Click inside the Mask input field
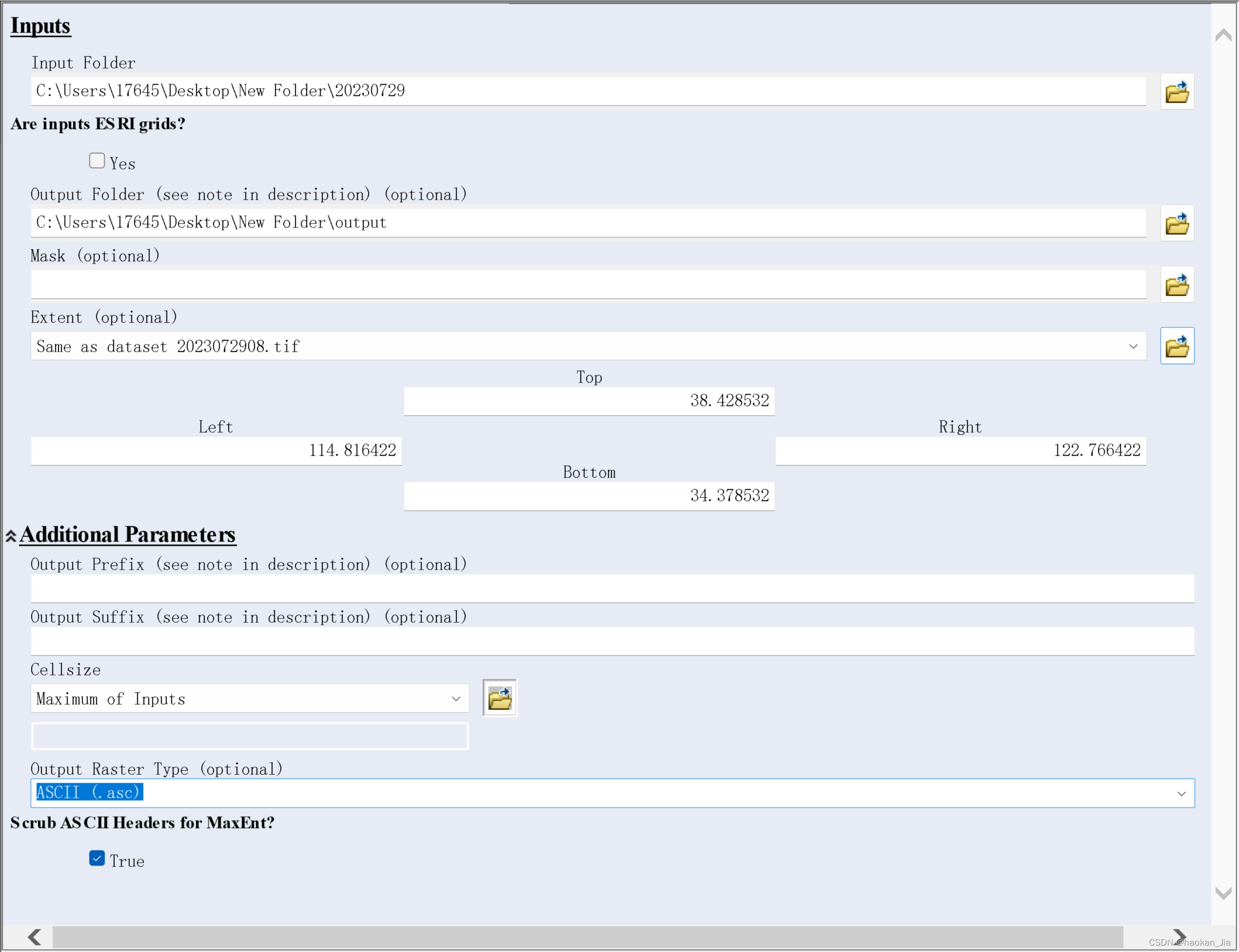 [x=587, y=285]
